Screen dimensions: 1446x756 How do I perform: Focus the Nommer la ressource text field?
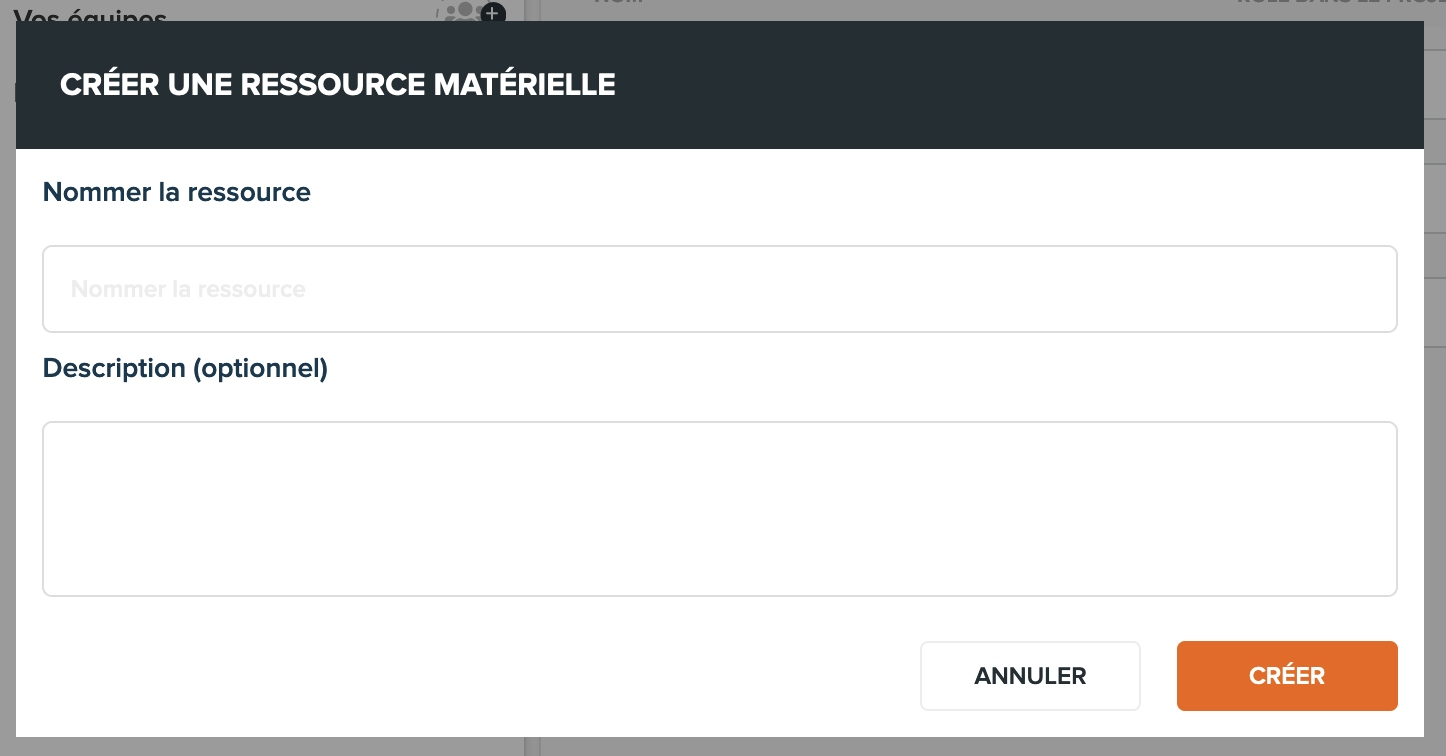click(720, 289)
